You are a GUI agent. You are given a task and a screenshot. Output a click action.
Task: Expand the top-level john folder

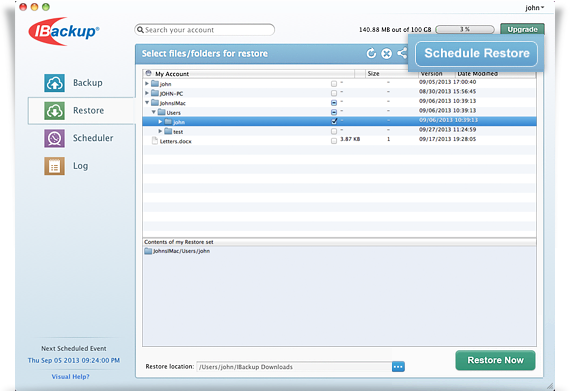tap(147, 84)
